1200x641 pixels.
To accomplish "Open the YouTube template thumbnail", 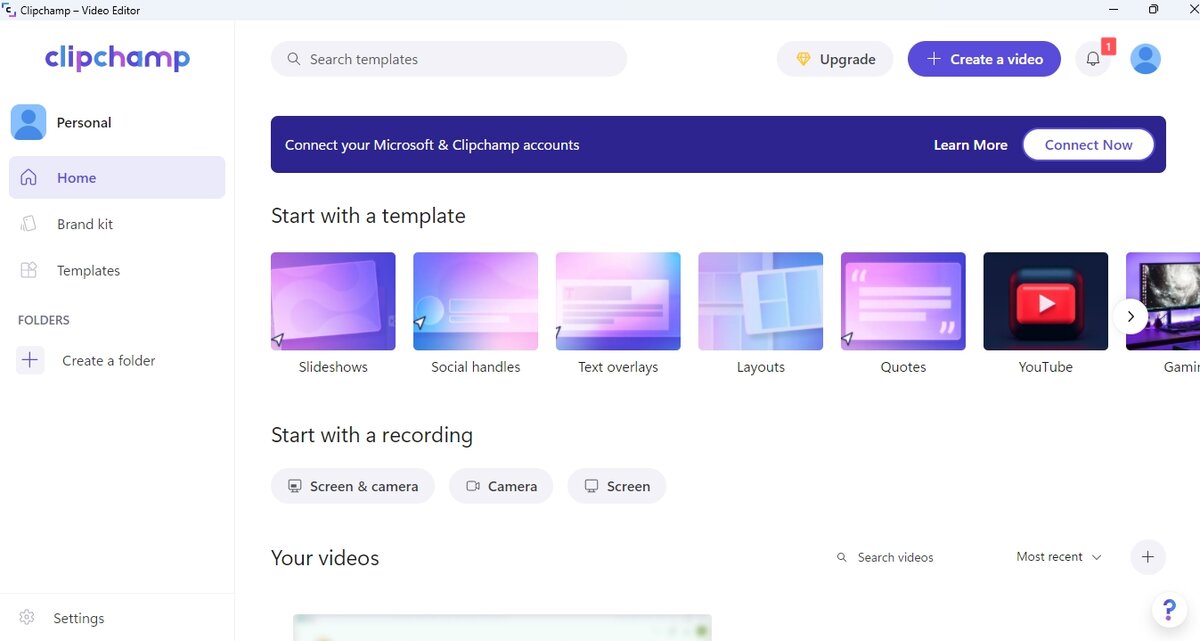I will pyautogui.click(x=1046, y=301).
